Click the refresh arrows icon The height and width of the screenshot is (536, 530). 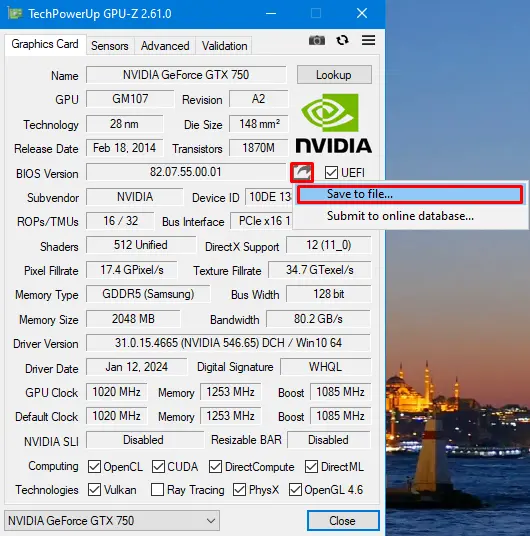(342, 40)
